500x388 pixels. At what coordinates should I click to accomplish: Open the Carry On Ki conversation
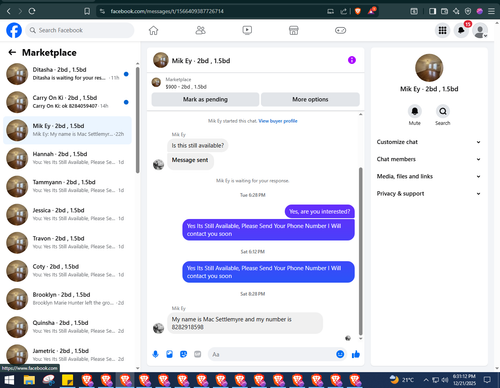coord(67,102)
